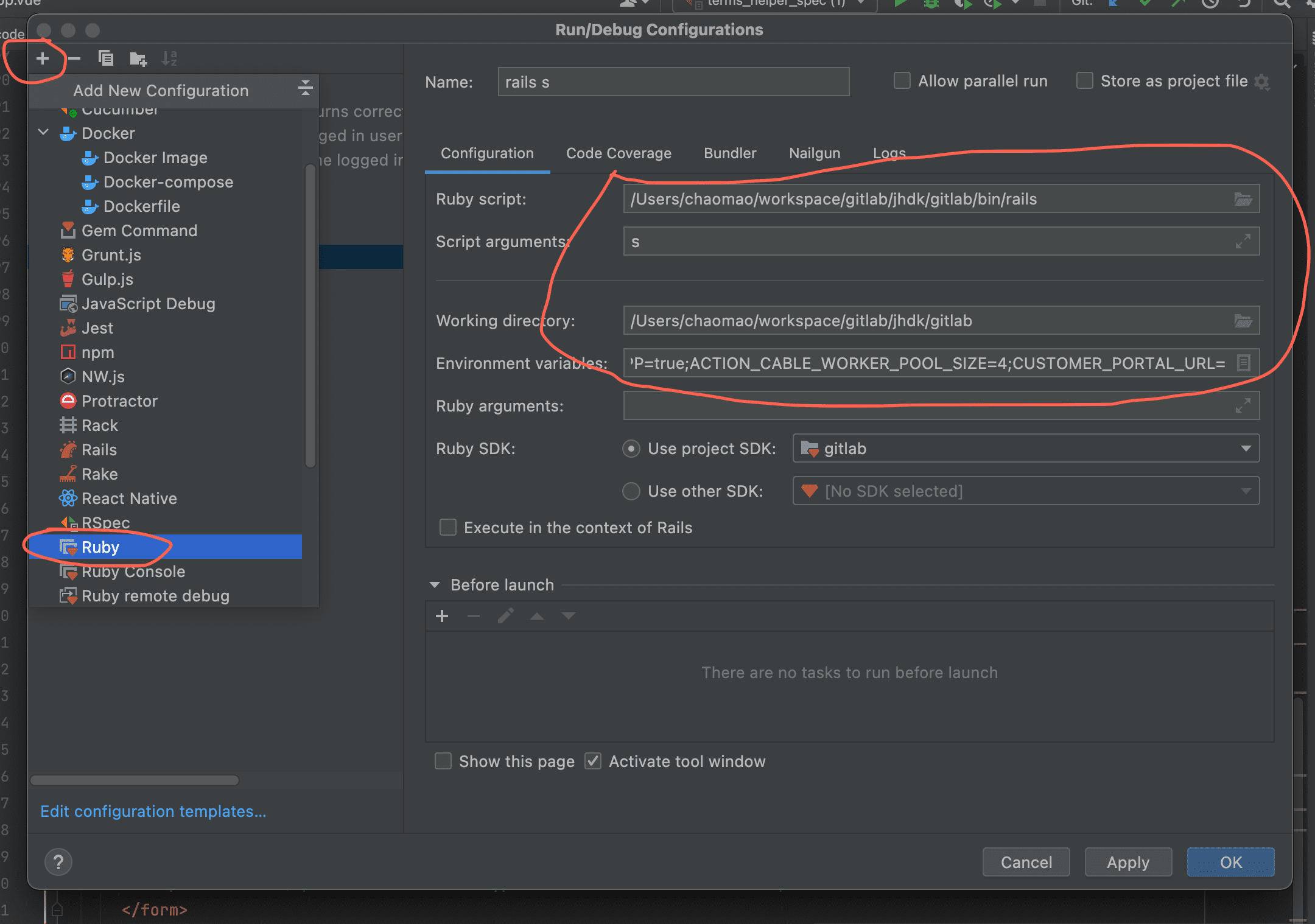Copy the current configuration icon
The image size is (1315, 924).
[106, 58]
